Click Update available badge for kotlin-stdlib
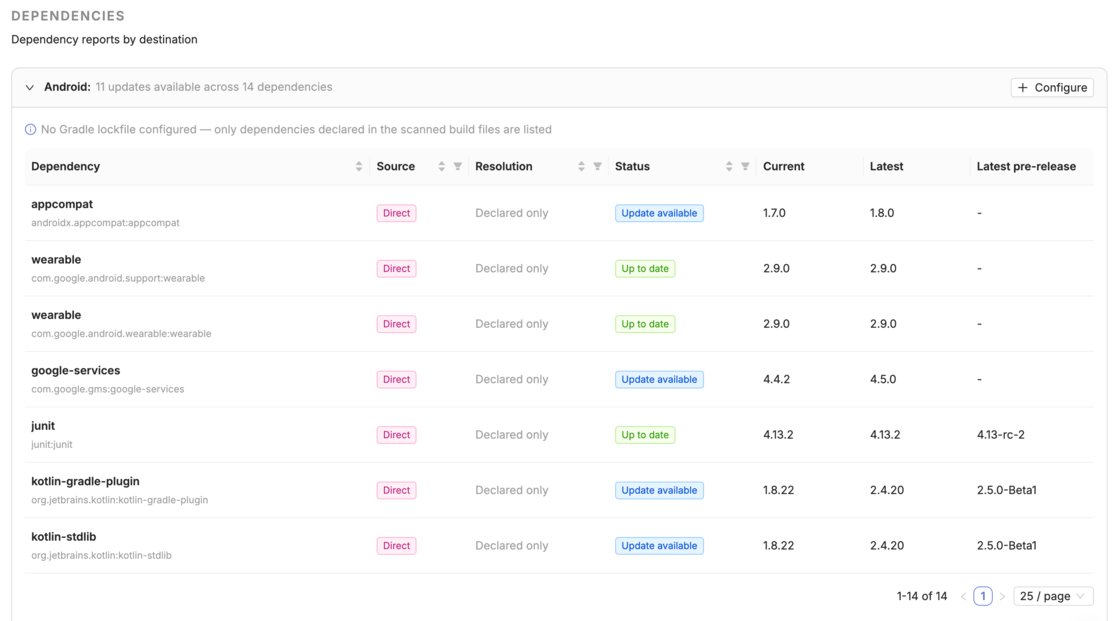Screen dimensions: 1118x621 660,545
